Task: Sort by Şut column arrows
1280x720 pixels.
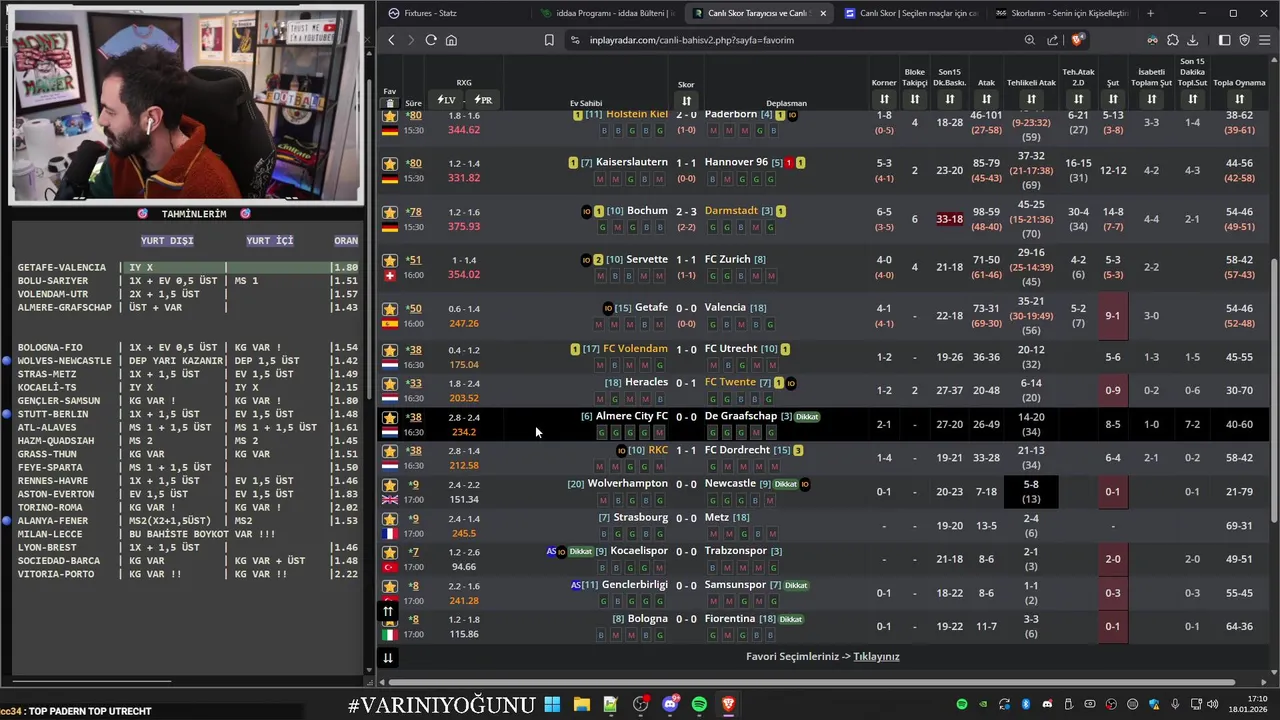Action: pos(1112,99)
